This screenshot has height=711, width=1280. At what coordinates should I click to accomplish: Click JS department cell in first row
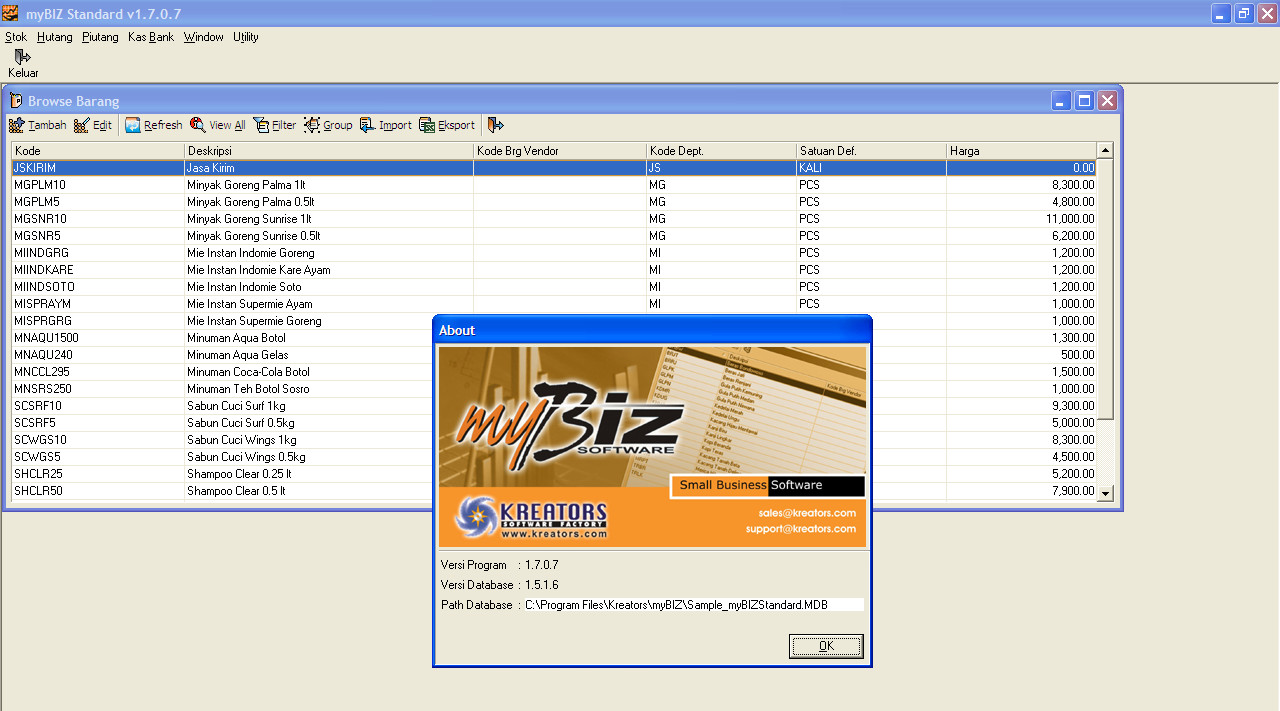(x=721, y=168)
